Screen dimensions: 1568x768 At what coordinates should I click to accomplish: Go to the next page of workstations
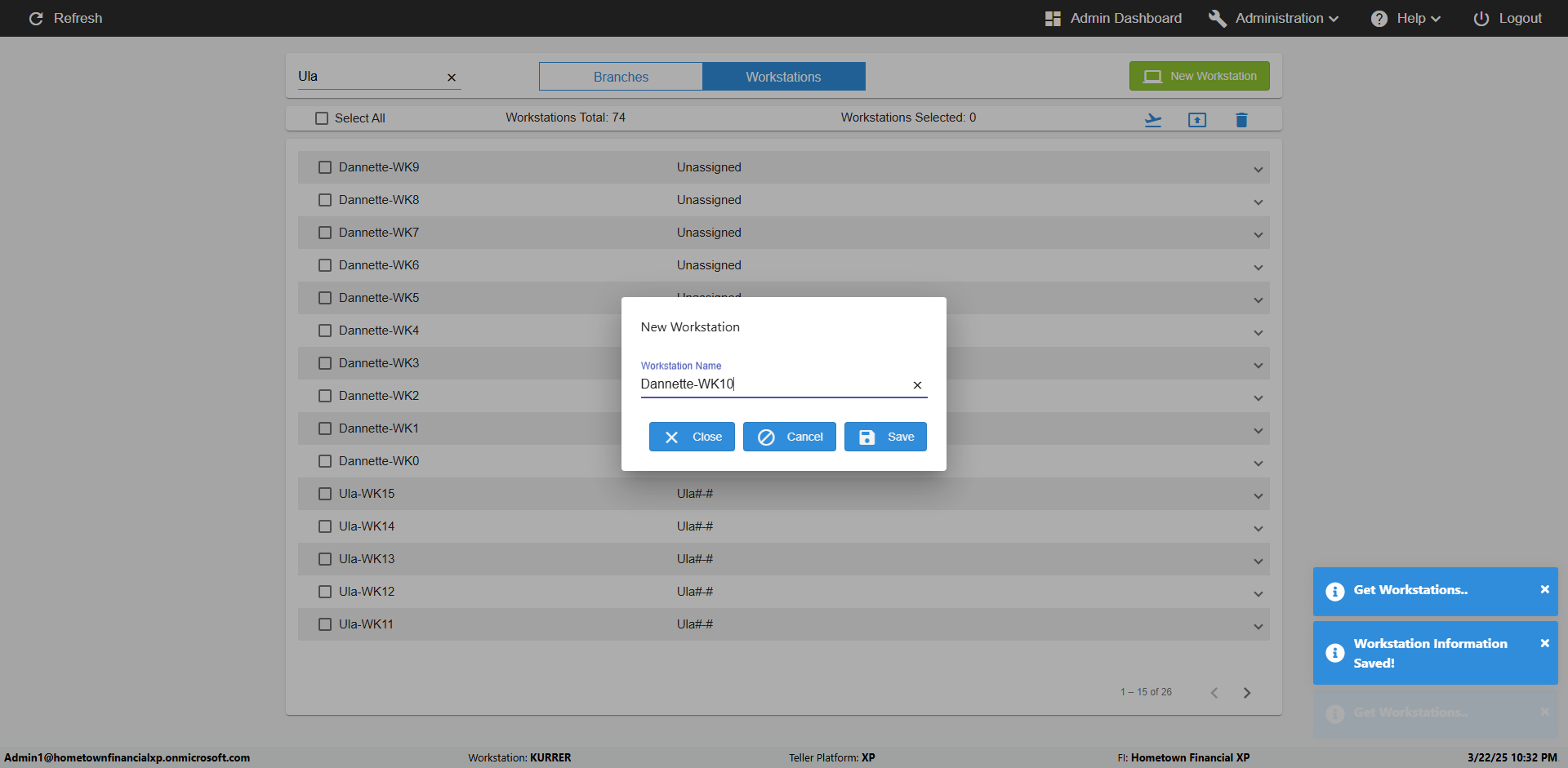(x=1247, y=693)
